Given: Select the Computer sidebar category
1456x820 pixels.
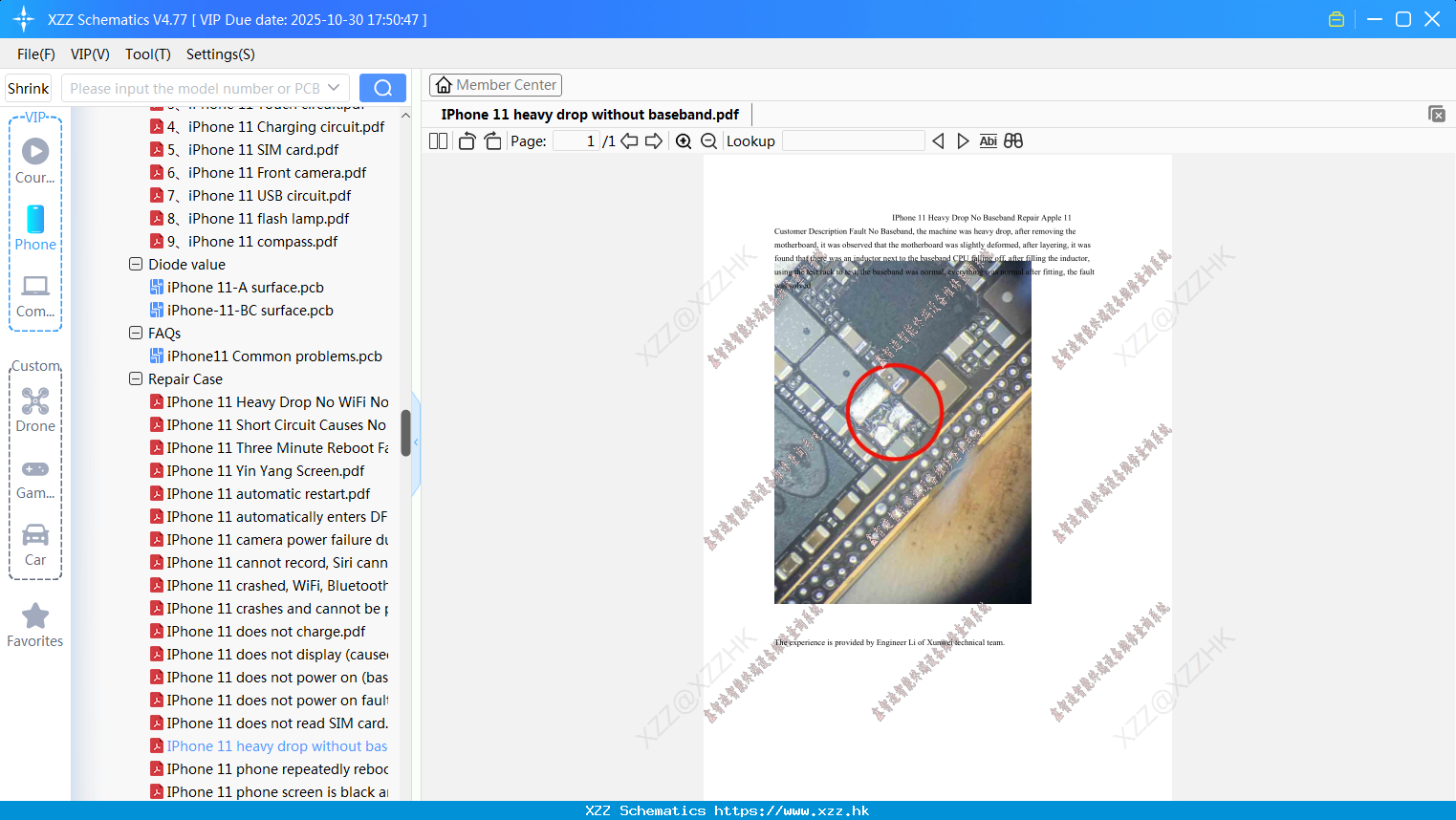Looking at the screenshot, I should point(35,296).
